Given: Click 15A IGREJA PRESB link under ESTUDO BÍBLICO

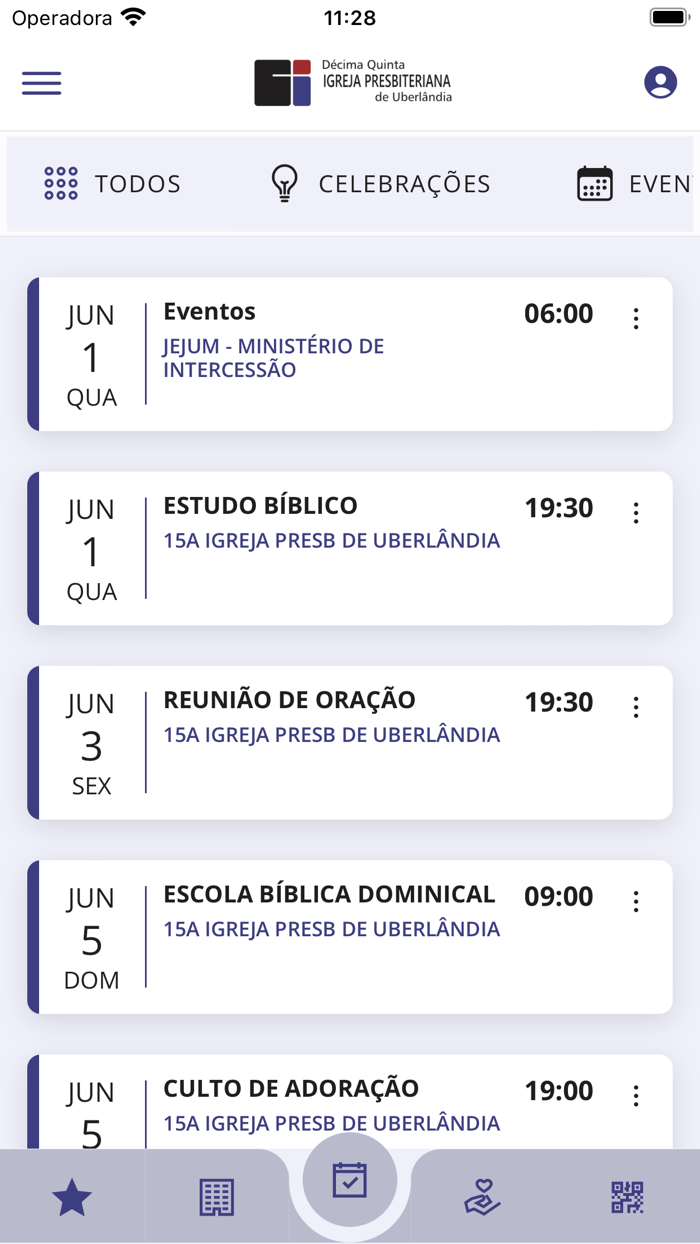Looking at the screenshot, I should [x=332, y=540].
